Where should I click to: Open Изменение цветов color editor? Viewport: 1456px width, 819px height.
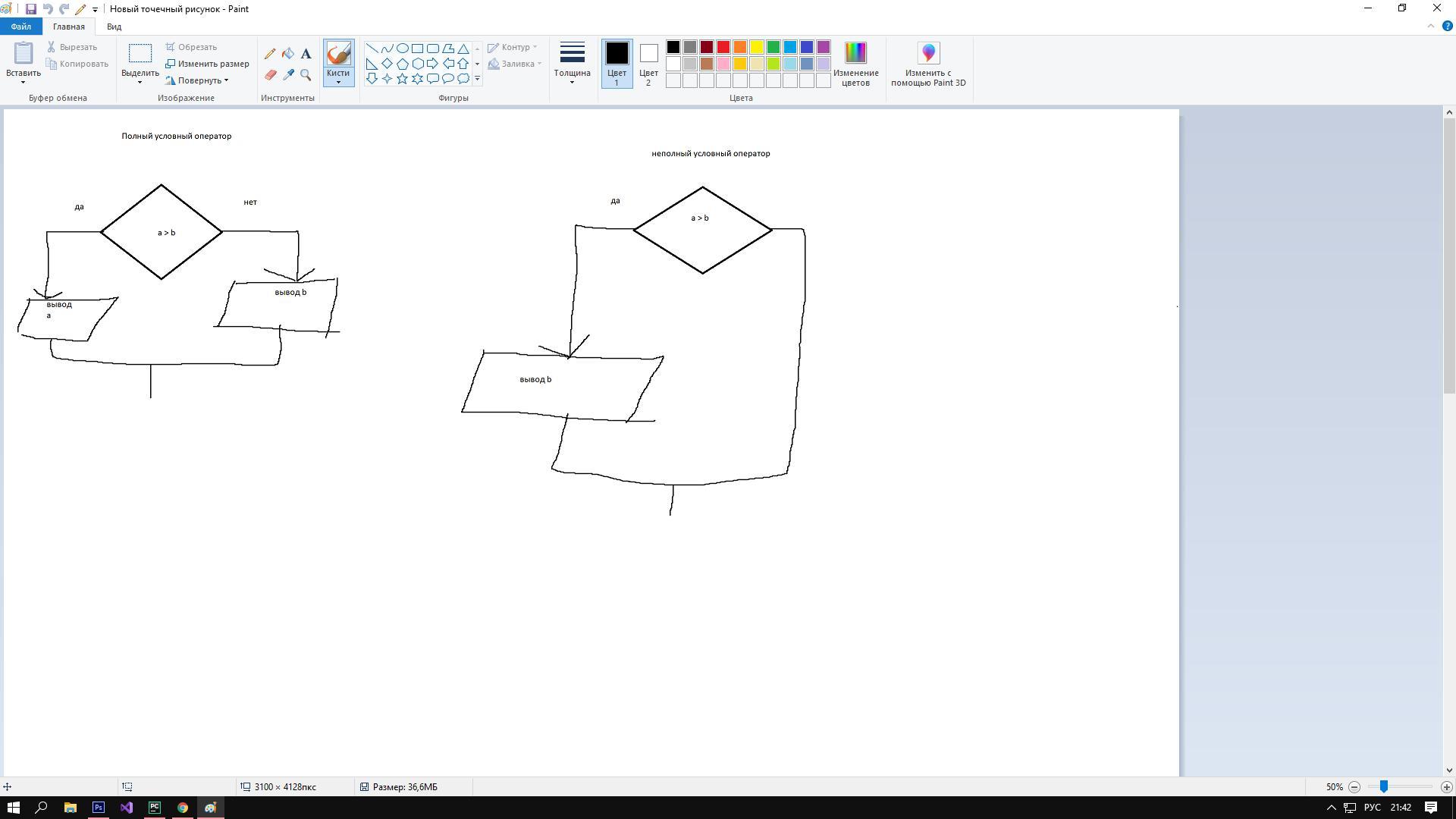[x=855, y=64]
